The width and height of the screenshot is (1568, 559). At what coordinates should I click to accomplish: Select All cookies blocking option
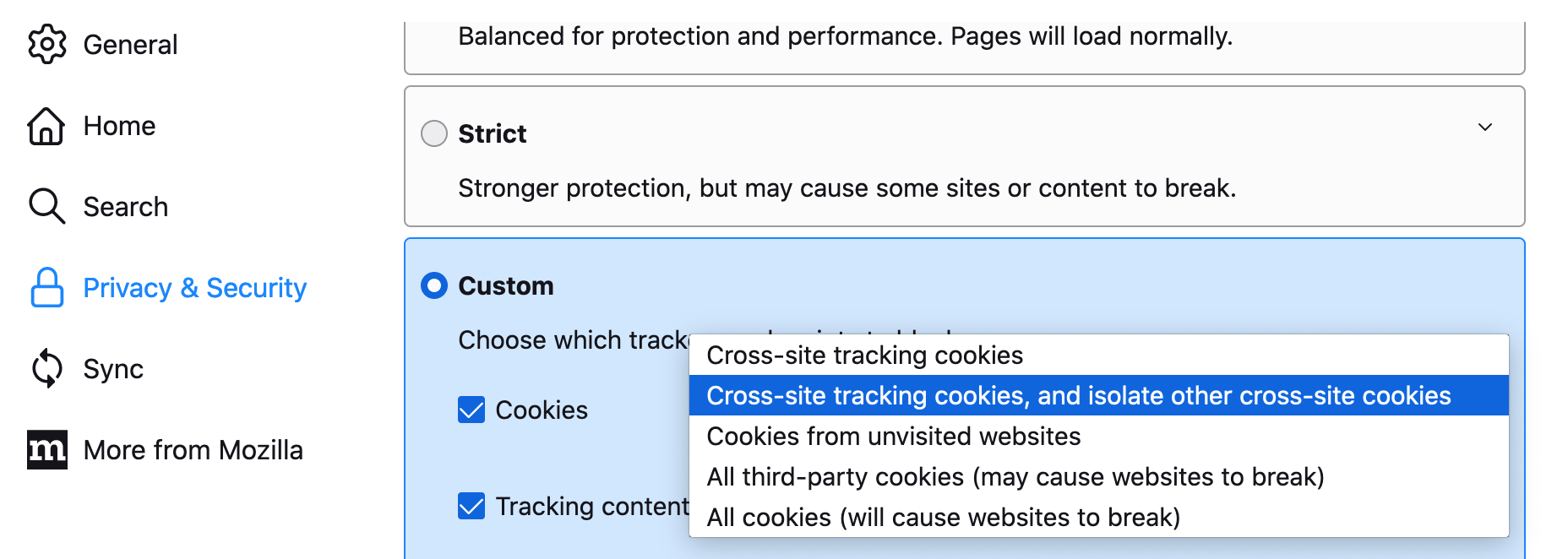[944, 517]
